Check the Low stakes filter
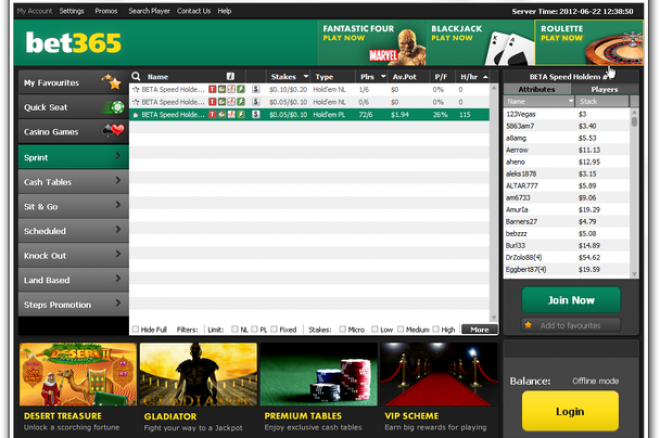The height and width of the screenshot is (438, 660). point(375,329)
